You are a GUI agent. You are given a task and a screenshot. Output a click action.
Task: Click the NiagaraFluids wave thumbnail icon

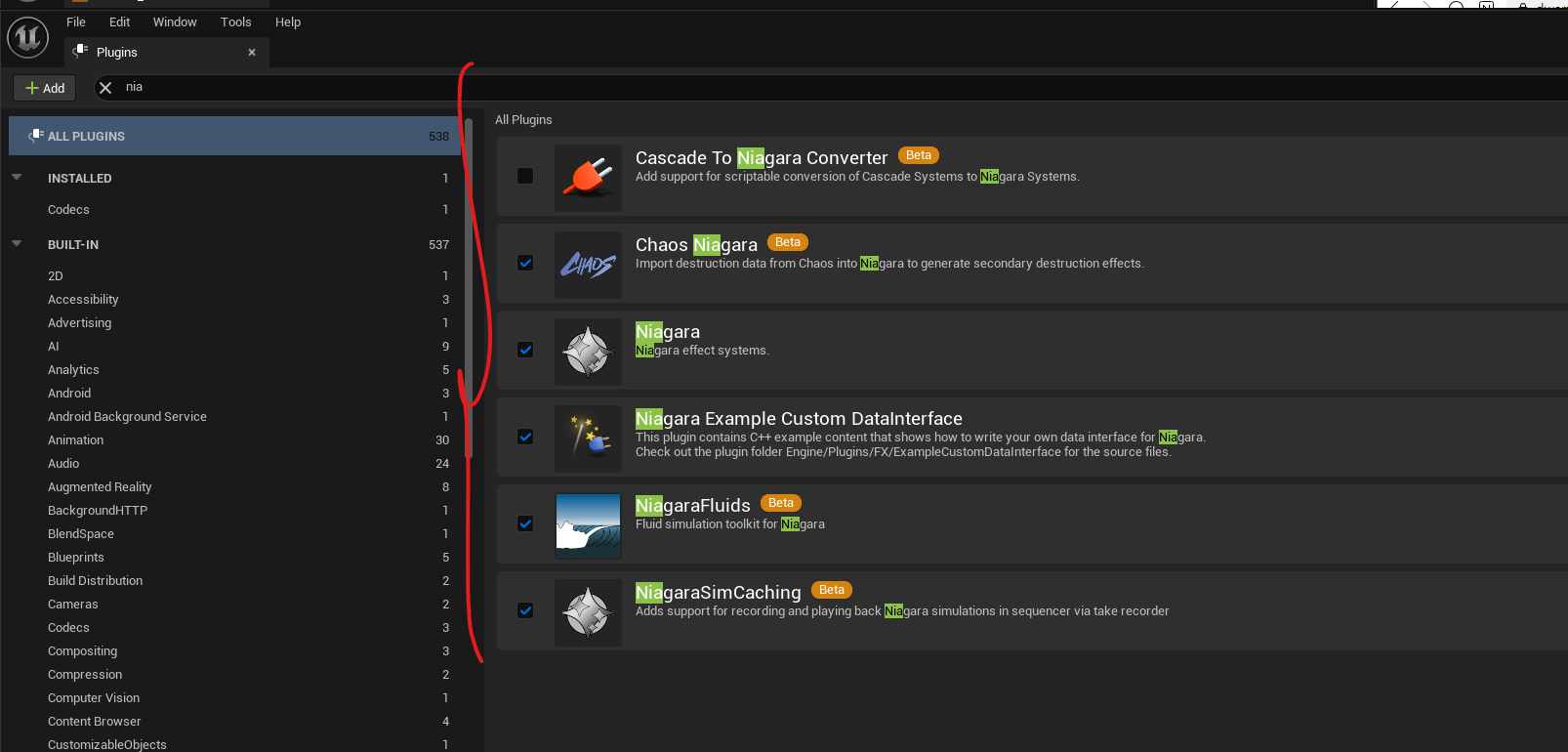(588, 525)
